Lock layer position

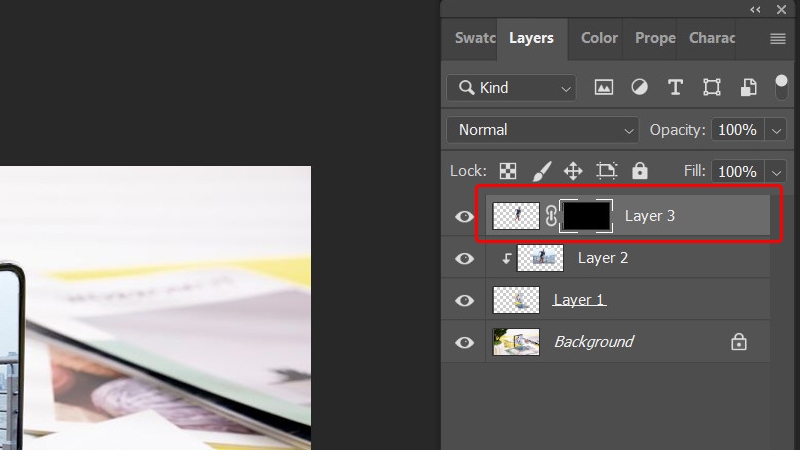click(573, 171)
